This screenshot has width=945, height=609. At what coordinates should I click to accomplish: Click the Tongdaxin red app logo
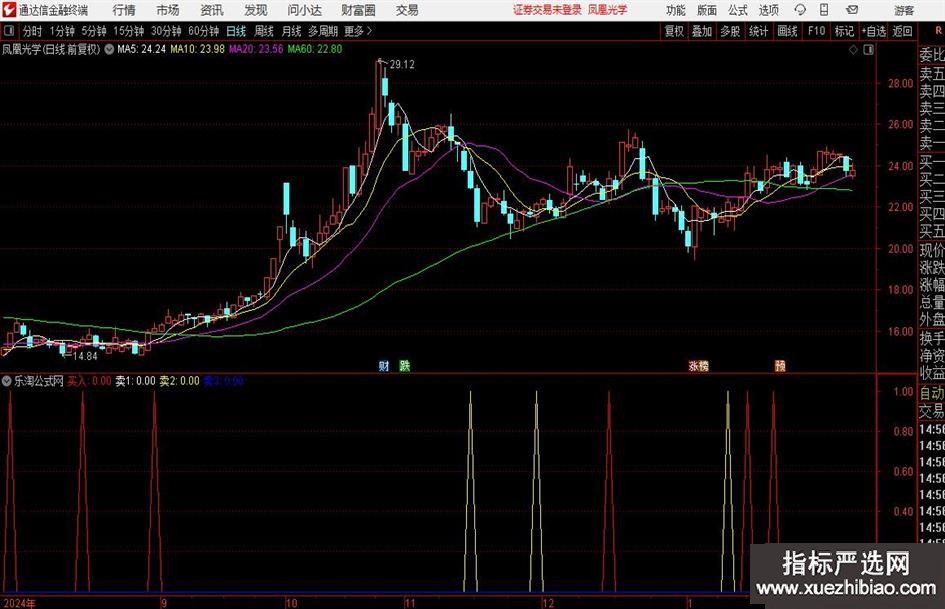click(x=9, y=10)
